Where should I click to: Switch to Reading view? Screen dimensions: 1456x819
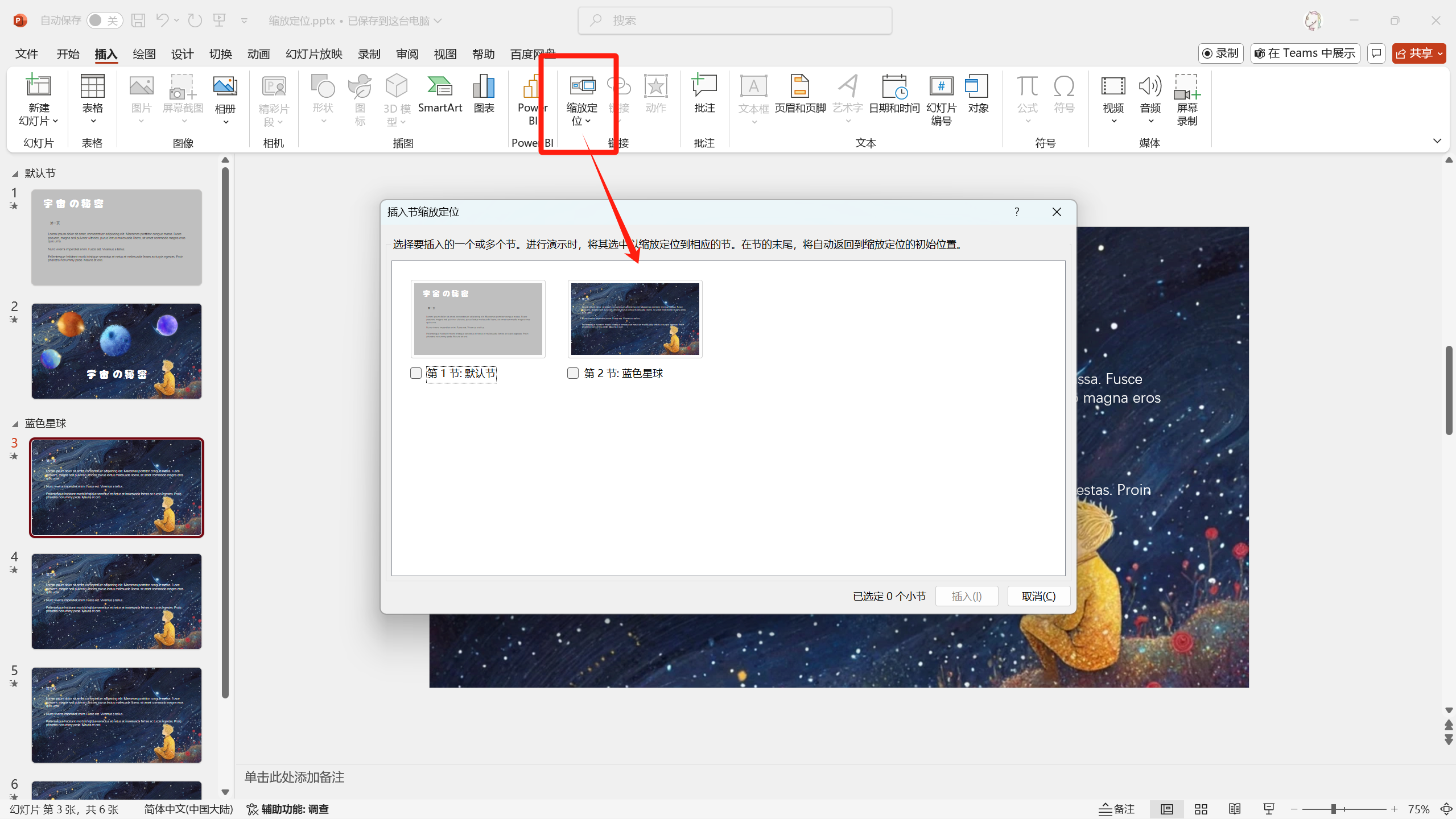(1235, 809)
